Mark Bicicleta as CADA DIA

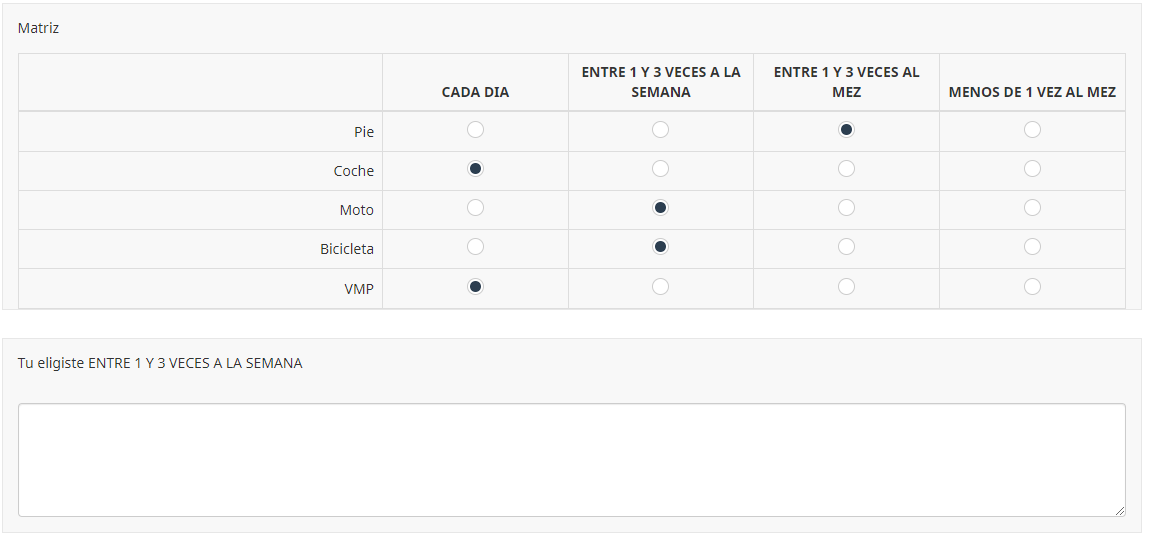(476, 247)
